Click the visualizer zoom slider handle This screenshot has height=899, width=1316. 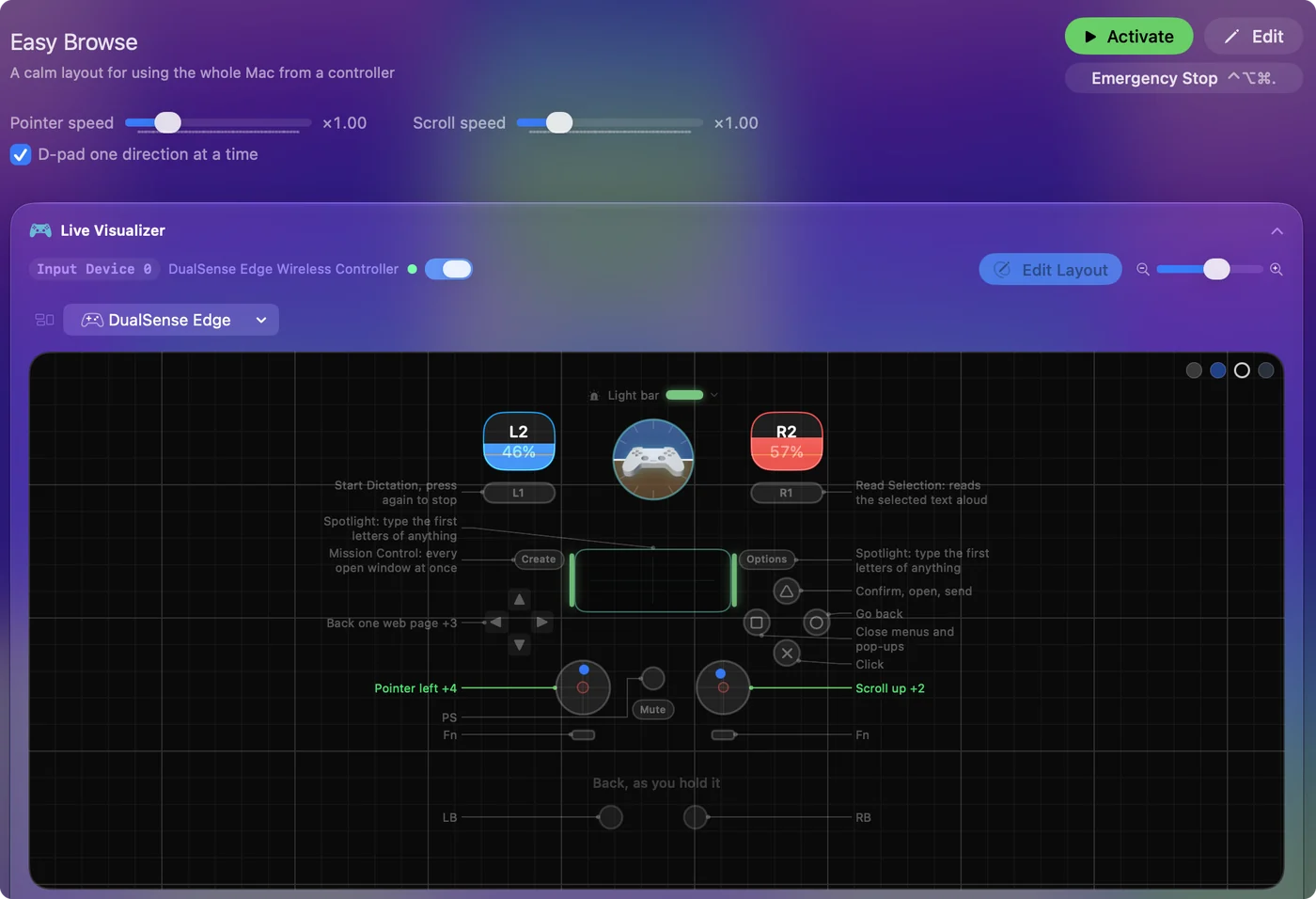click(x=1216, y=269)
